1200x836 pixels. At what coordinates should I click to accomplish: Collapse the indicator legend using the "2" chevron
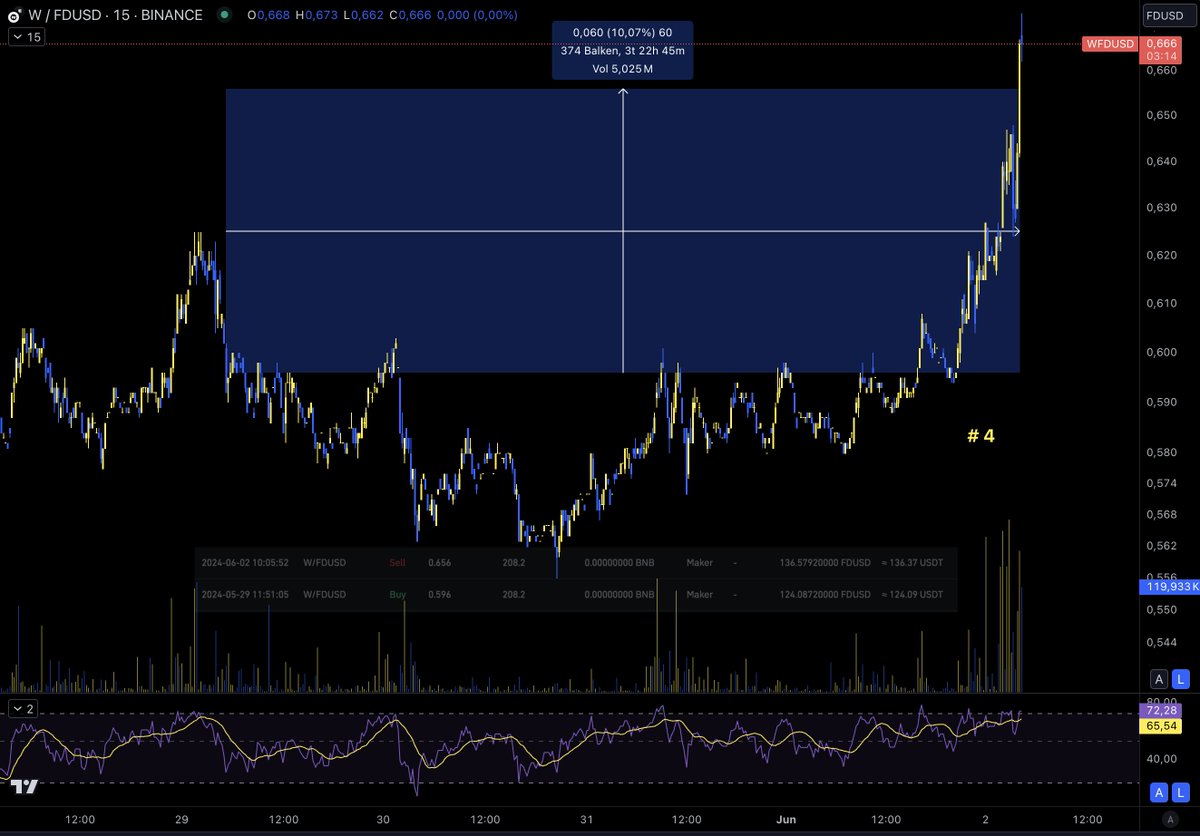coord(23,708)
